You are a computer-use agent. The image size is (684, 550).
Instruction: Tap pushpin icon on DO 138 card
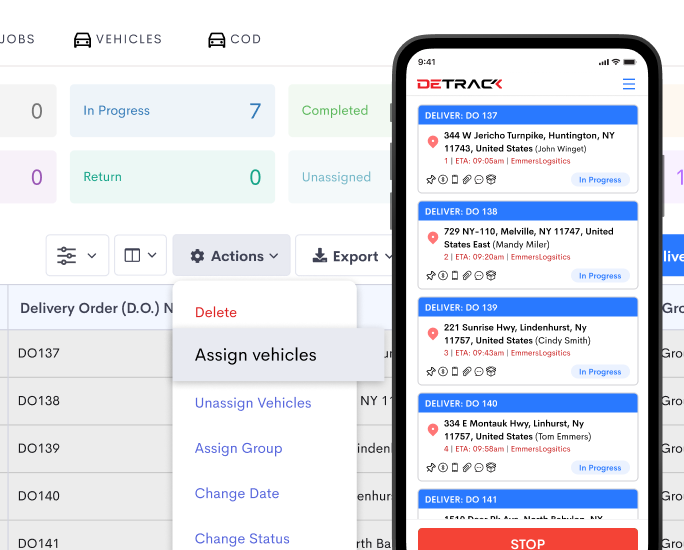coord(431,276)
